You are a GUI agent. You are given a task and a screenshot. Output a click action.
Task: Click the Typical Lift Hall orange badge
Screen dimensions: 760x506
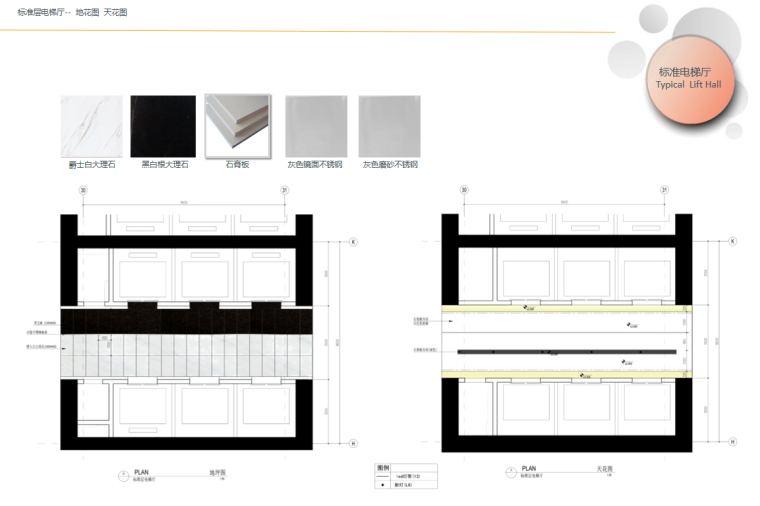click(x=688, y=78)
